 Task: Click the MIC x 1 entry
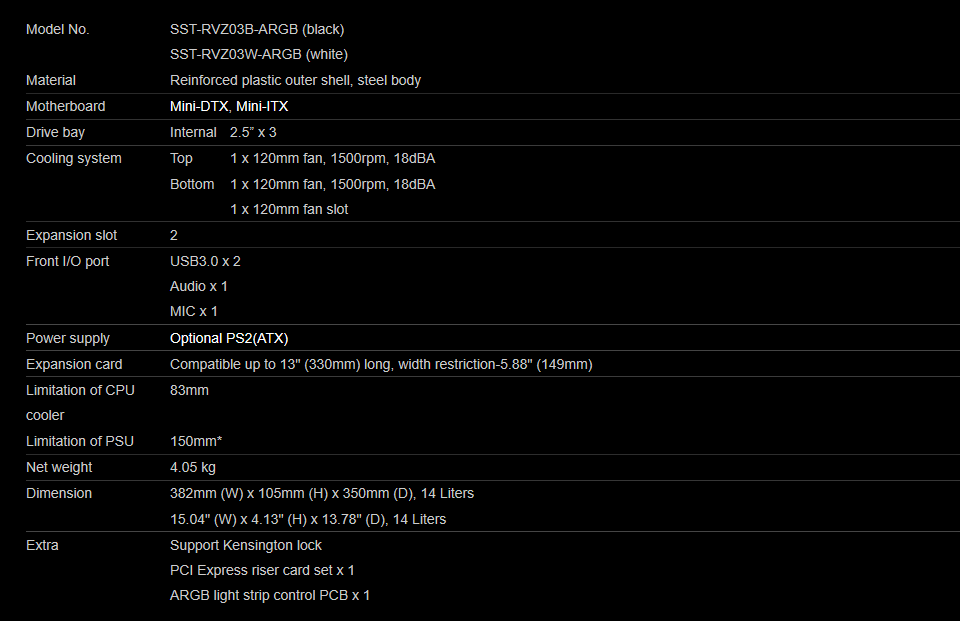point(194,311)
